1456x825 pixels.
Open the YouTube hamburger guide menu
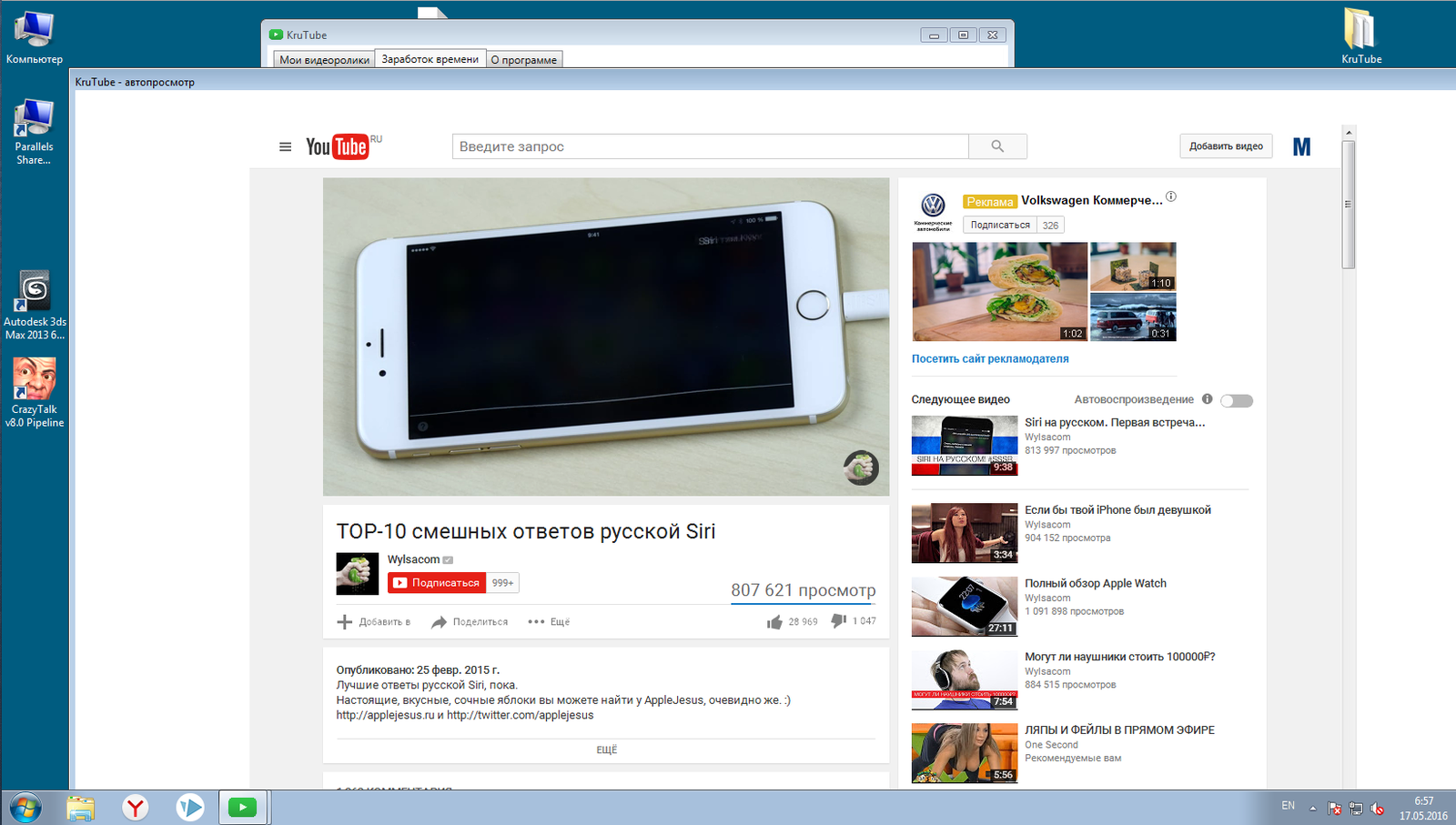point(285,146)
